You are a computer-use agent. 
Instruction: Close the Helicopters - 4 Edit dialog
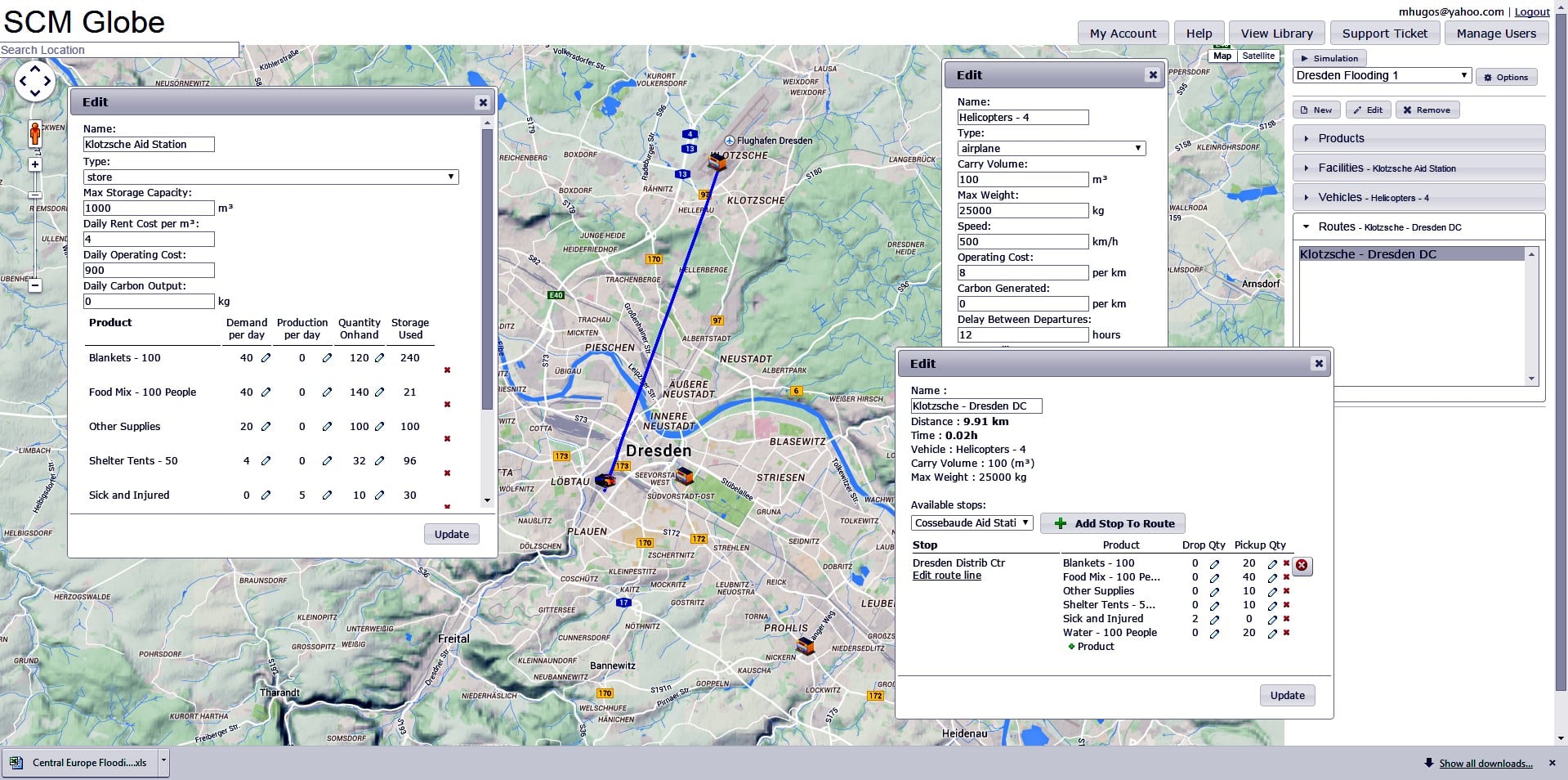point(1152,75)
